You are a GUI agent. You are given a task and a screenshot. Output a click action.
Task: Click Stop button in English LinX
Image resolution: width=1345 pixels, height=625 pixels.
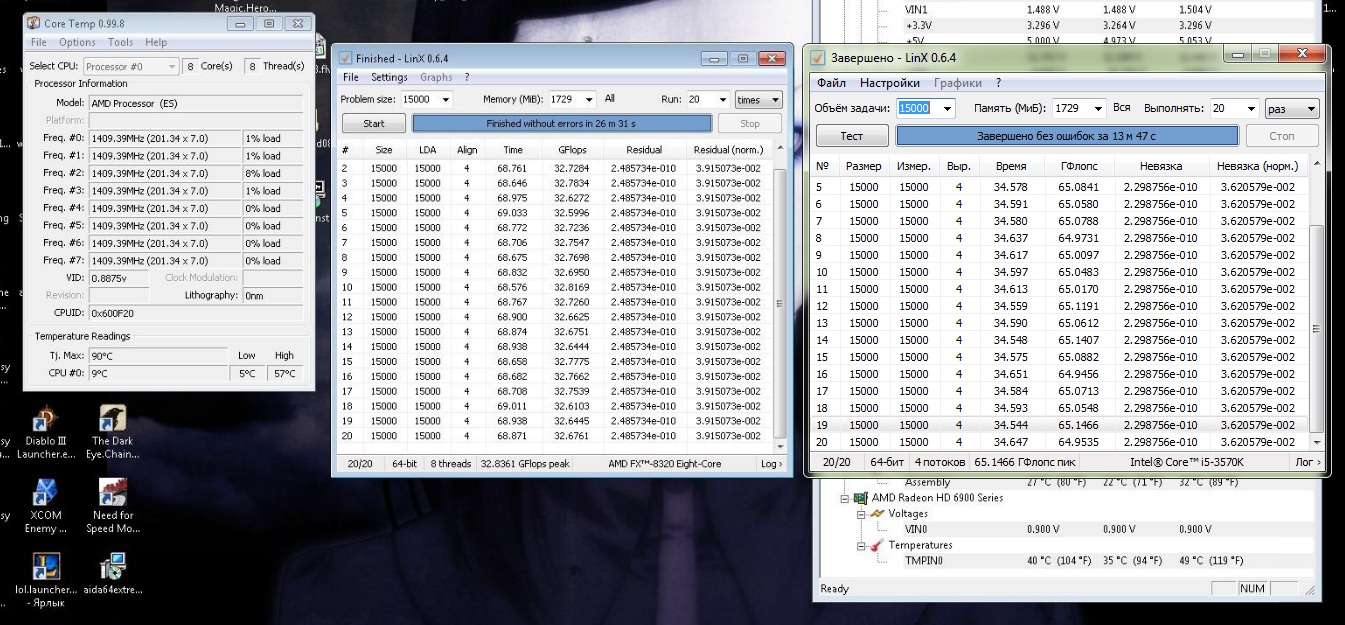(x=750, y=124)
